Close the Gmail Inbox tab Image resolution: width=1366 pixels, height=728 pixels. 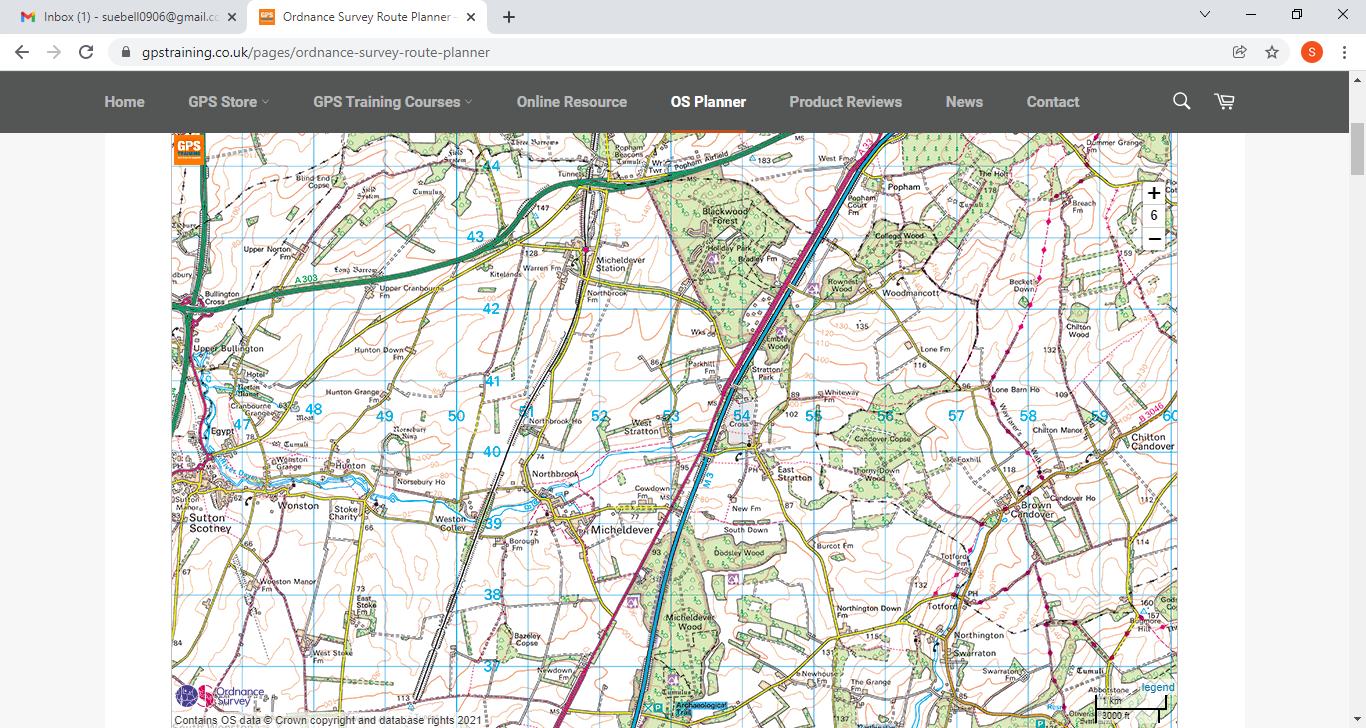pos(232,17)
